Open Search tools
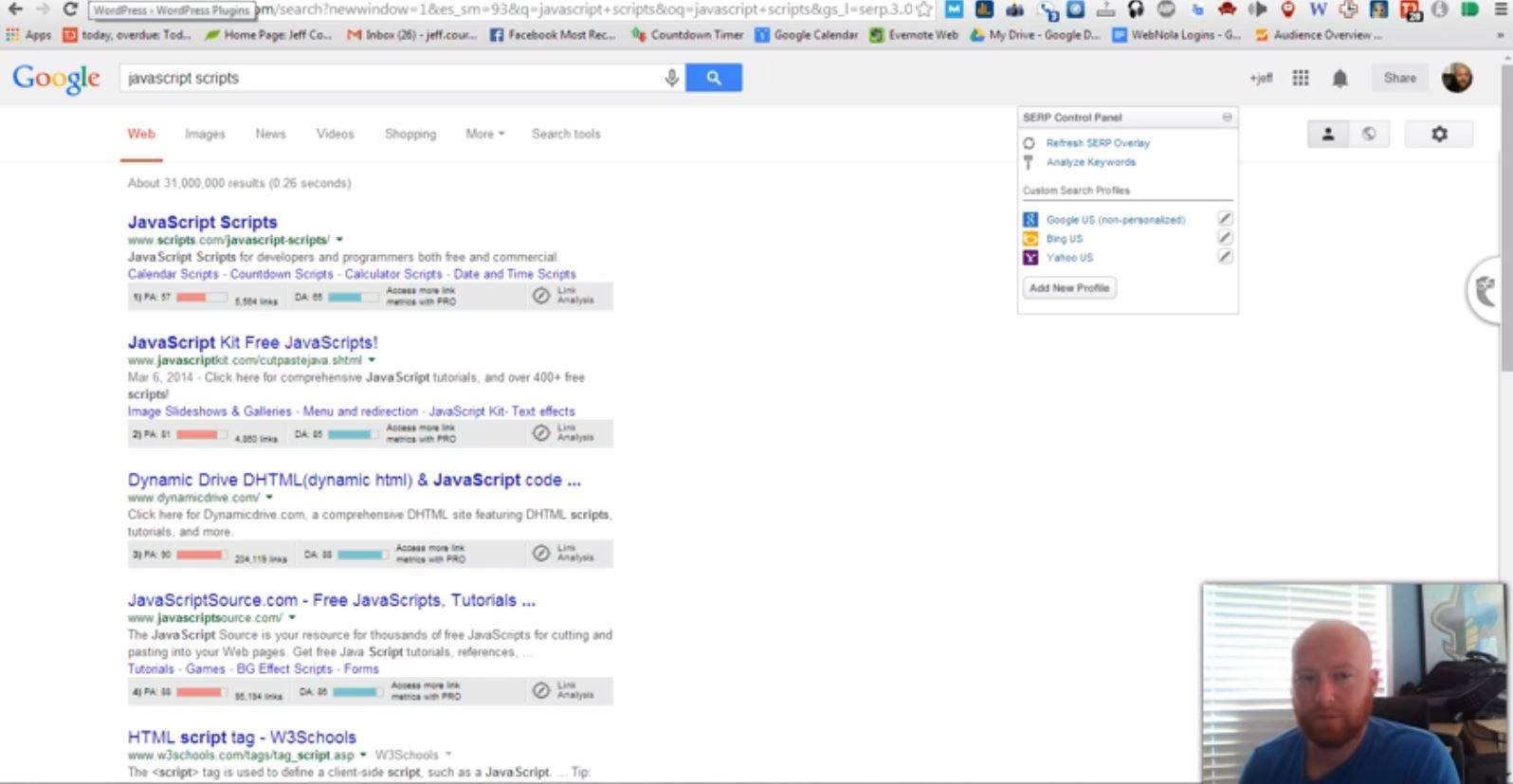The width and height of the screenshot is (1513, 784). [x=566, y=134]
